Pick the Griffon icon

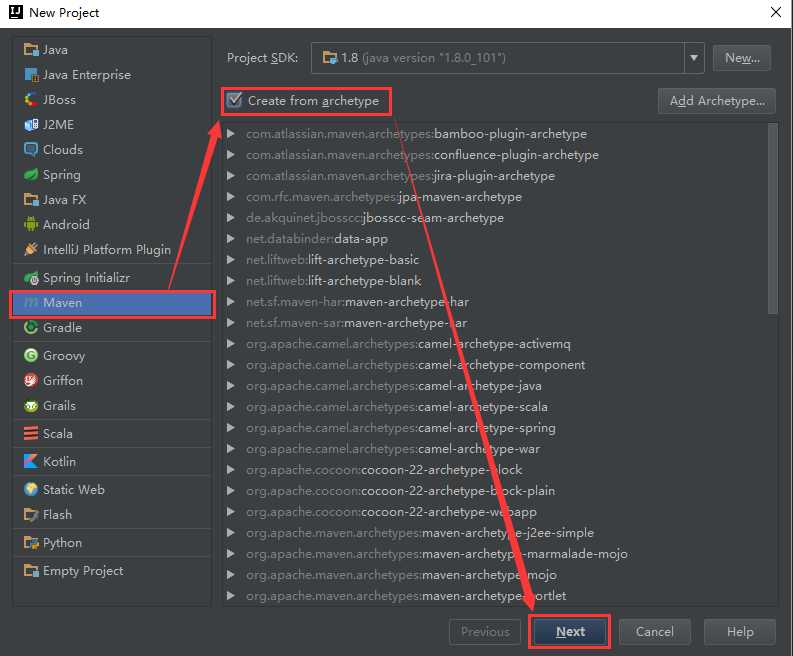31,380
